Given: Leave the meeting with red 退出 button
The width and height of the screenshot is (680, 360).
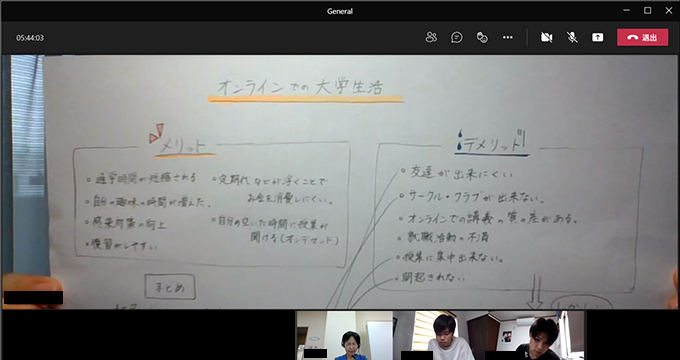Looking at the screenshot, I should [643, 38].
